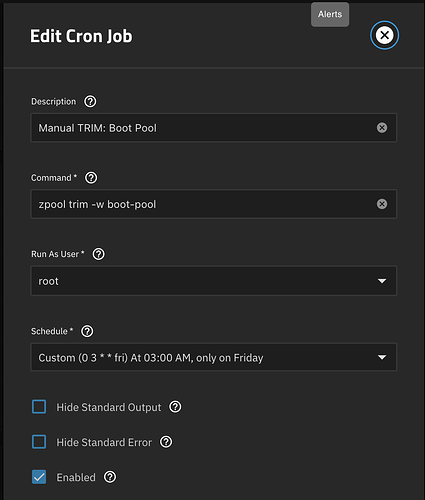Show help for Hide Standard Error
Image resolution: width=425 pixels, height=500 pixels.
[166, 442]
